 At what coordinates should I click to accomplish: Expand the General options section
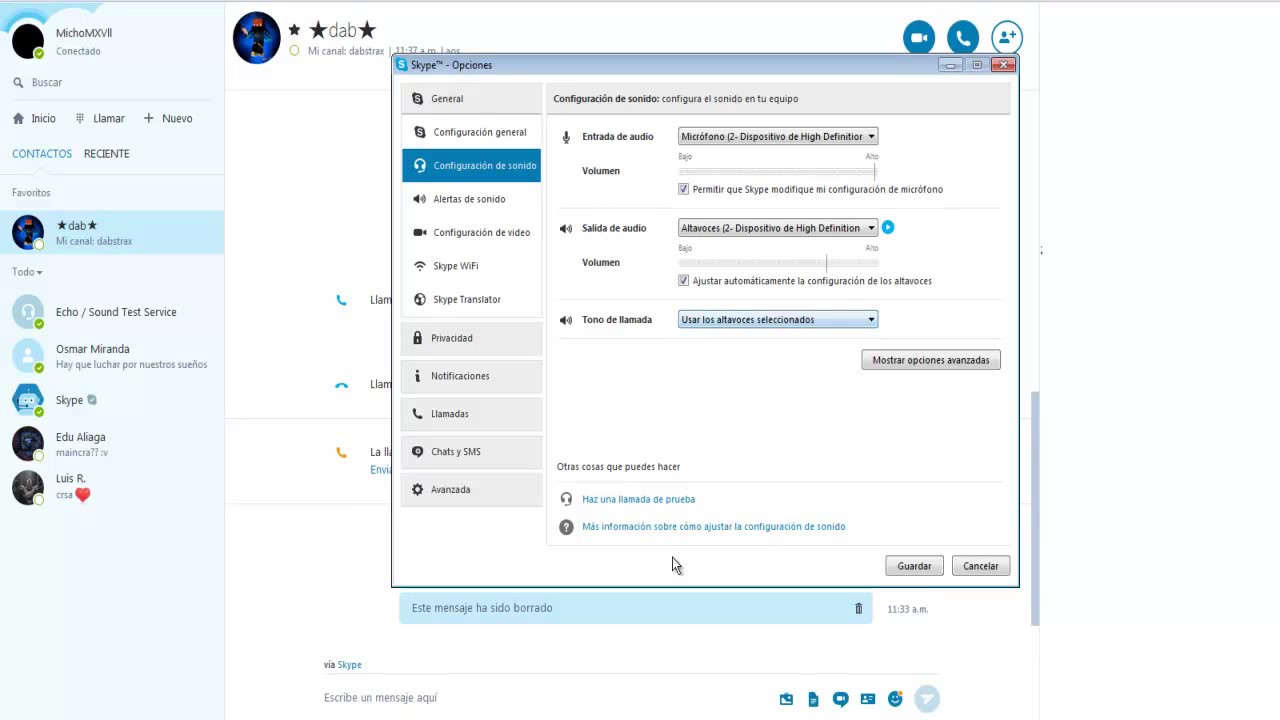point(471,99)
